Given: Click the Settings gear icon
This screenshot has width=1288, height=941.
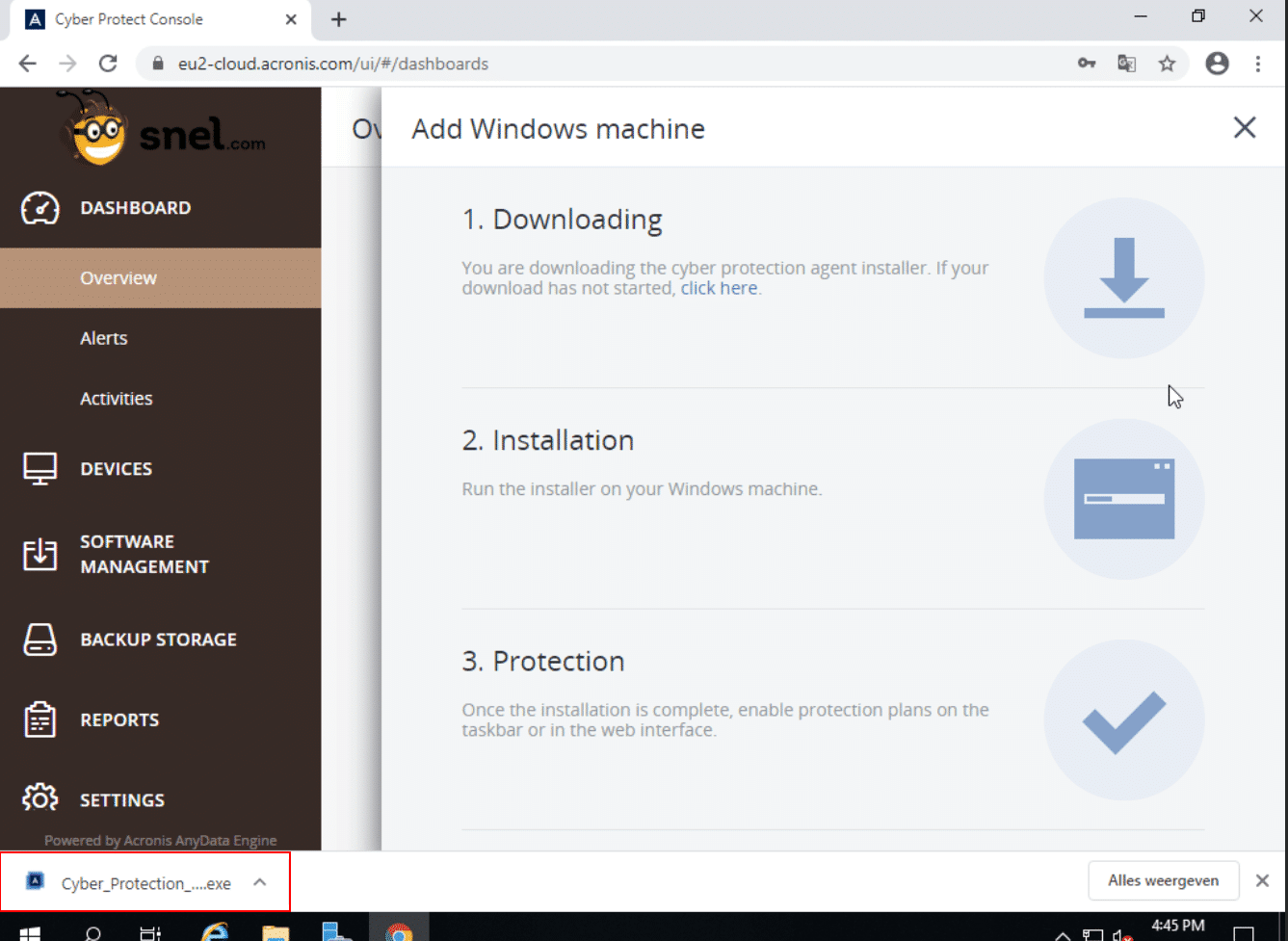Looking at the screenshot, I should (x=40, y=799).
